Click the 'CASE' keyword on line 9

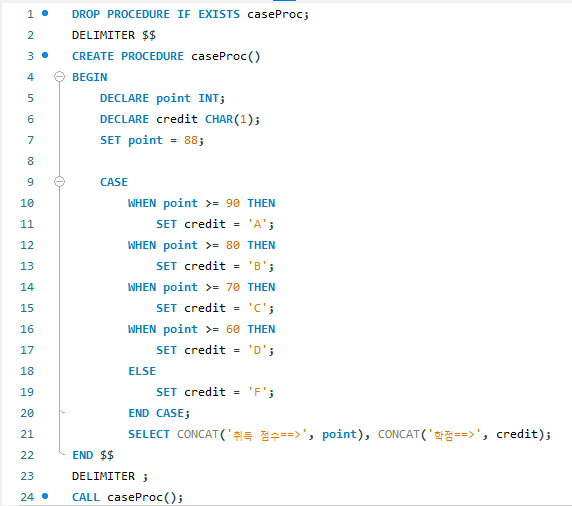tap(114, 182)
